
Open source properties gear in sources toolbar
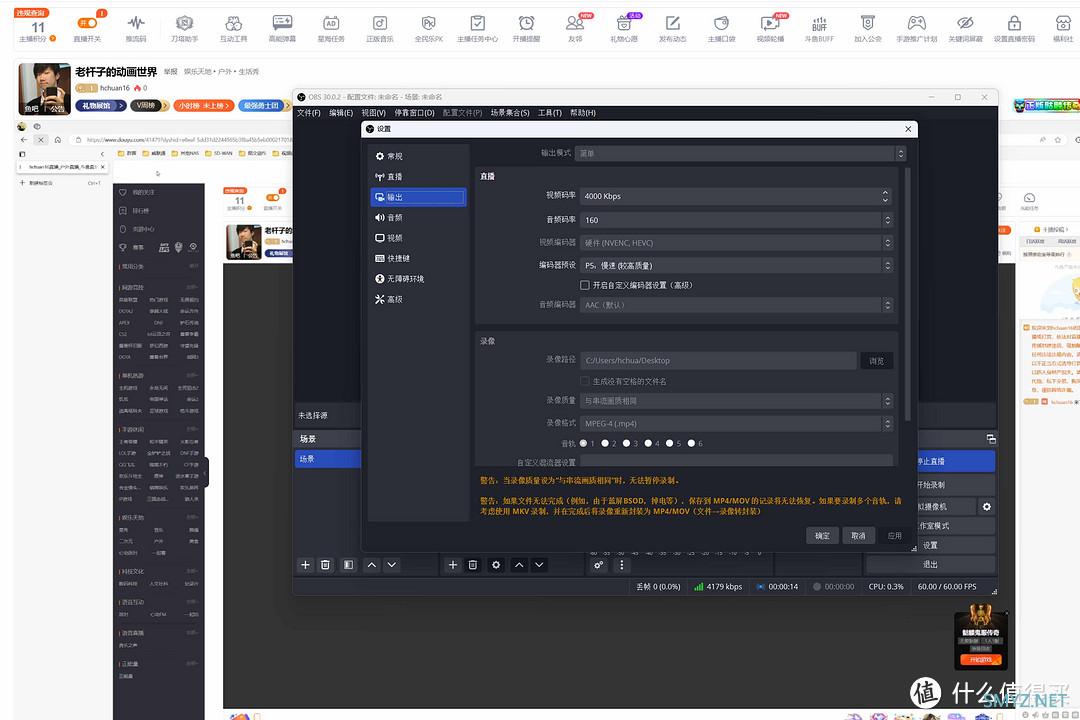click(496, 565)
